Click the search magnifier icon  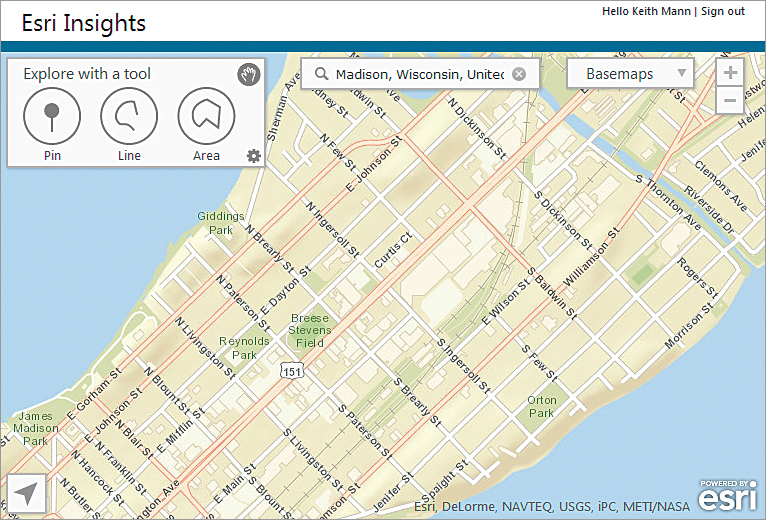click(321, 74)
